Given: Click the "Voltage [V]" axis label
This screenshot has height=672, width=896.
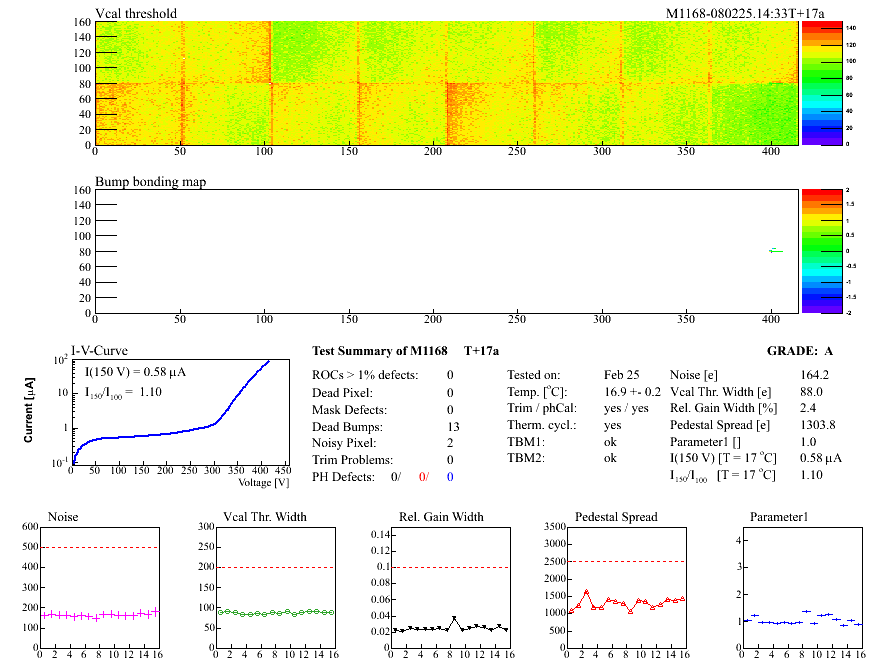Looking at the screenshot, I should (265, 482).
